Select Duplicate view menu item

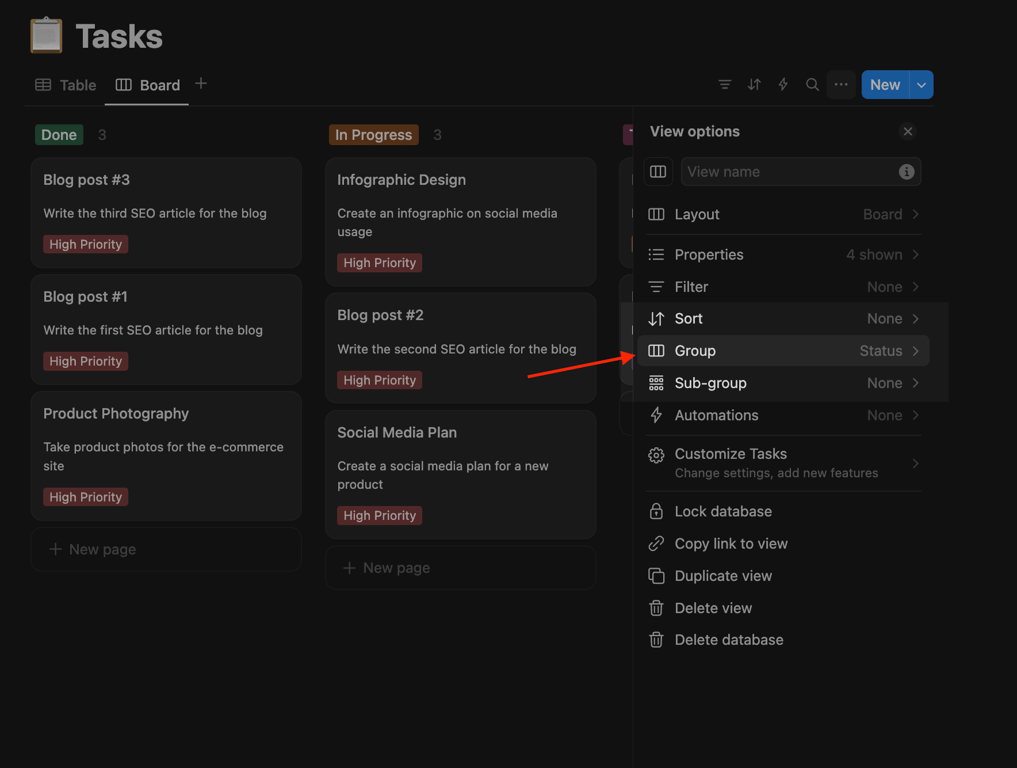point(723,576)
